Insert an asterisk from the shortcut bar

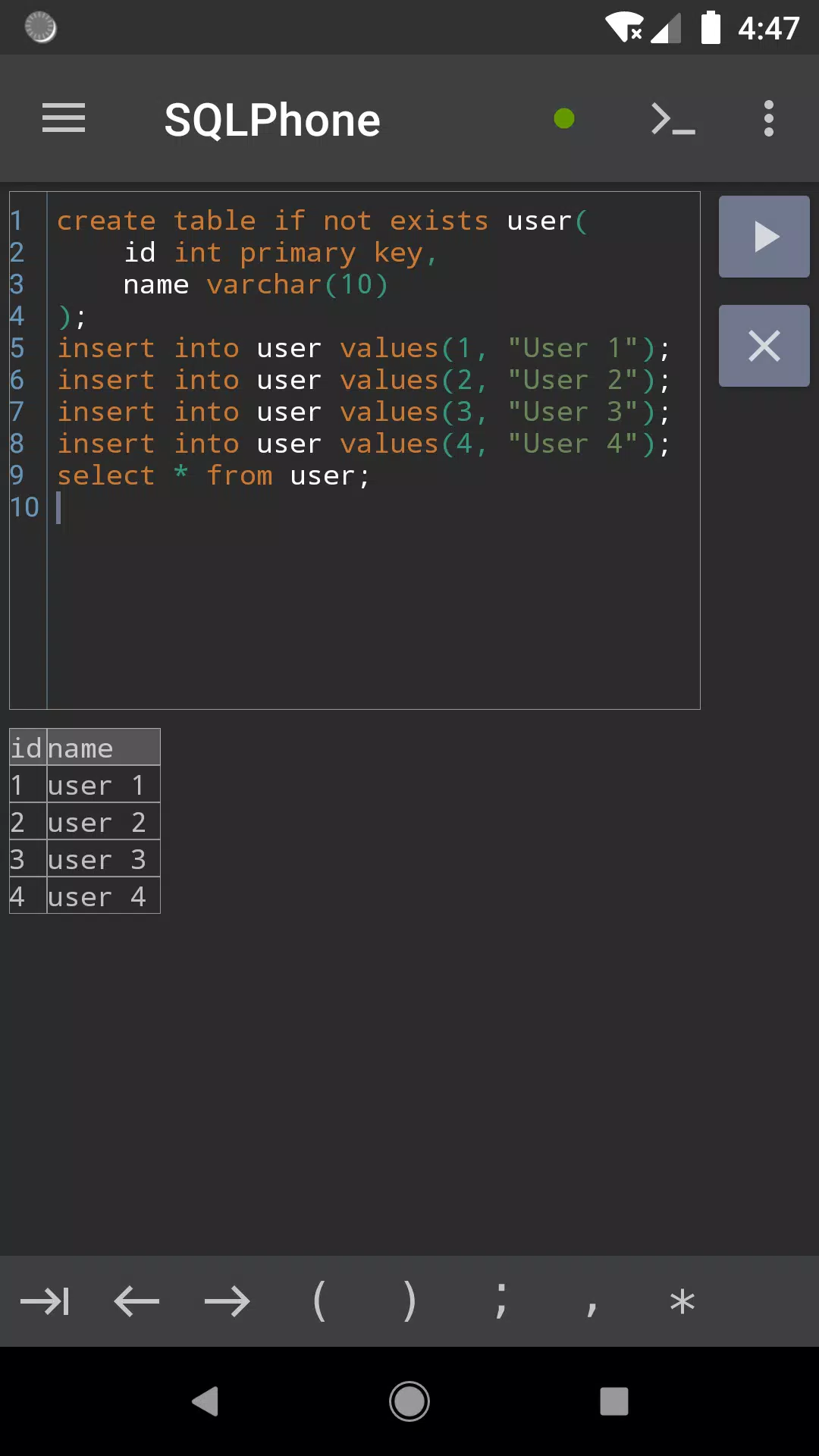[682, 1301]
